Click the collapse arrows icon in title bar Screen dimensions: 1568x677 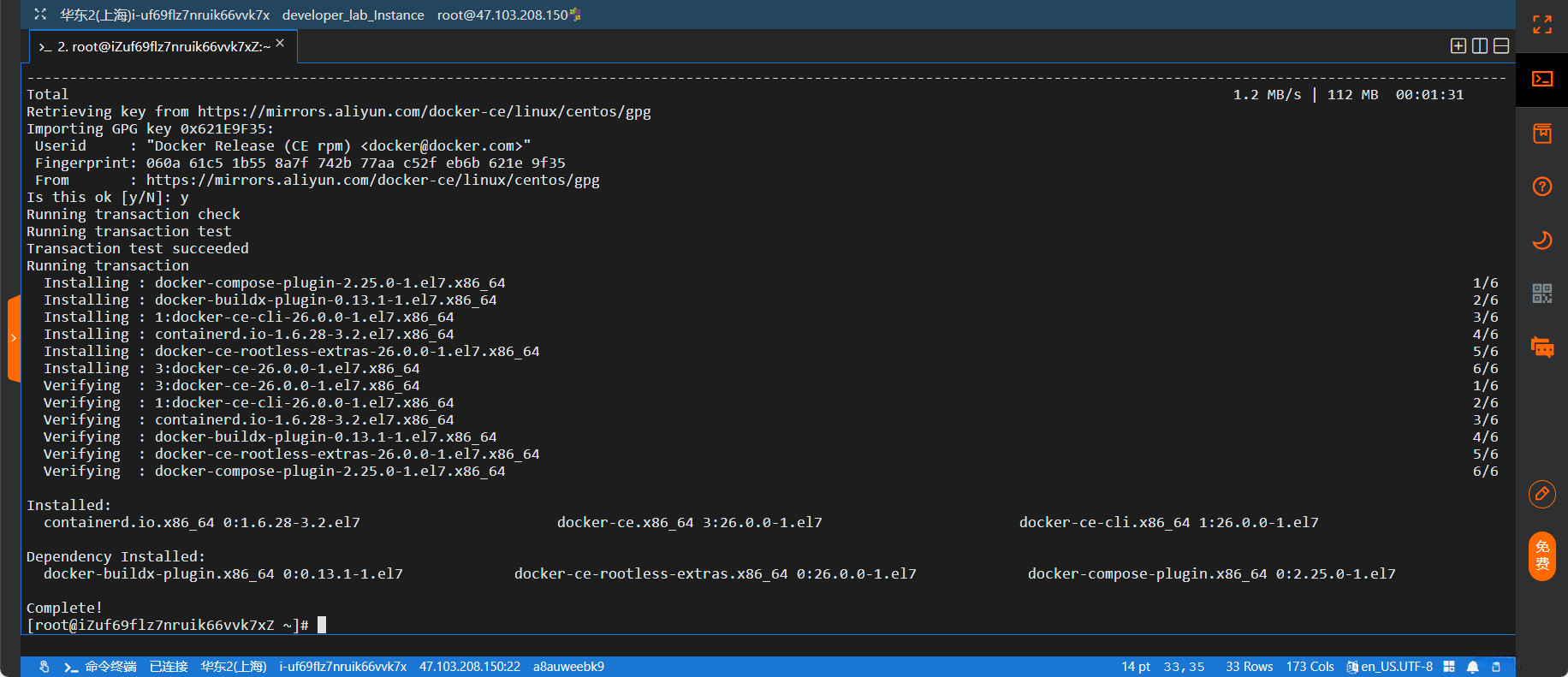click(40, 15)
